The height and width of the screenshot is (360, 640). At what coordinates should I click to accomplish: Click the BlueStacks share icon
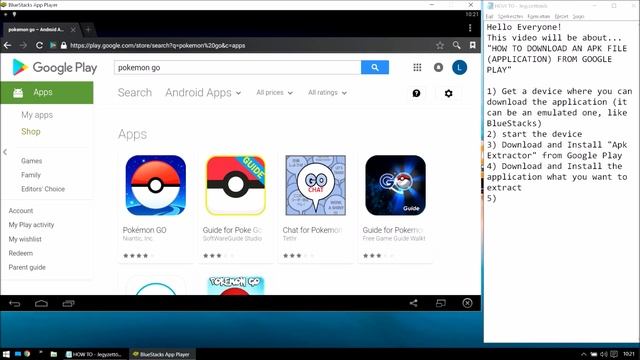[413, 303]
